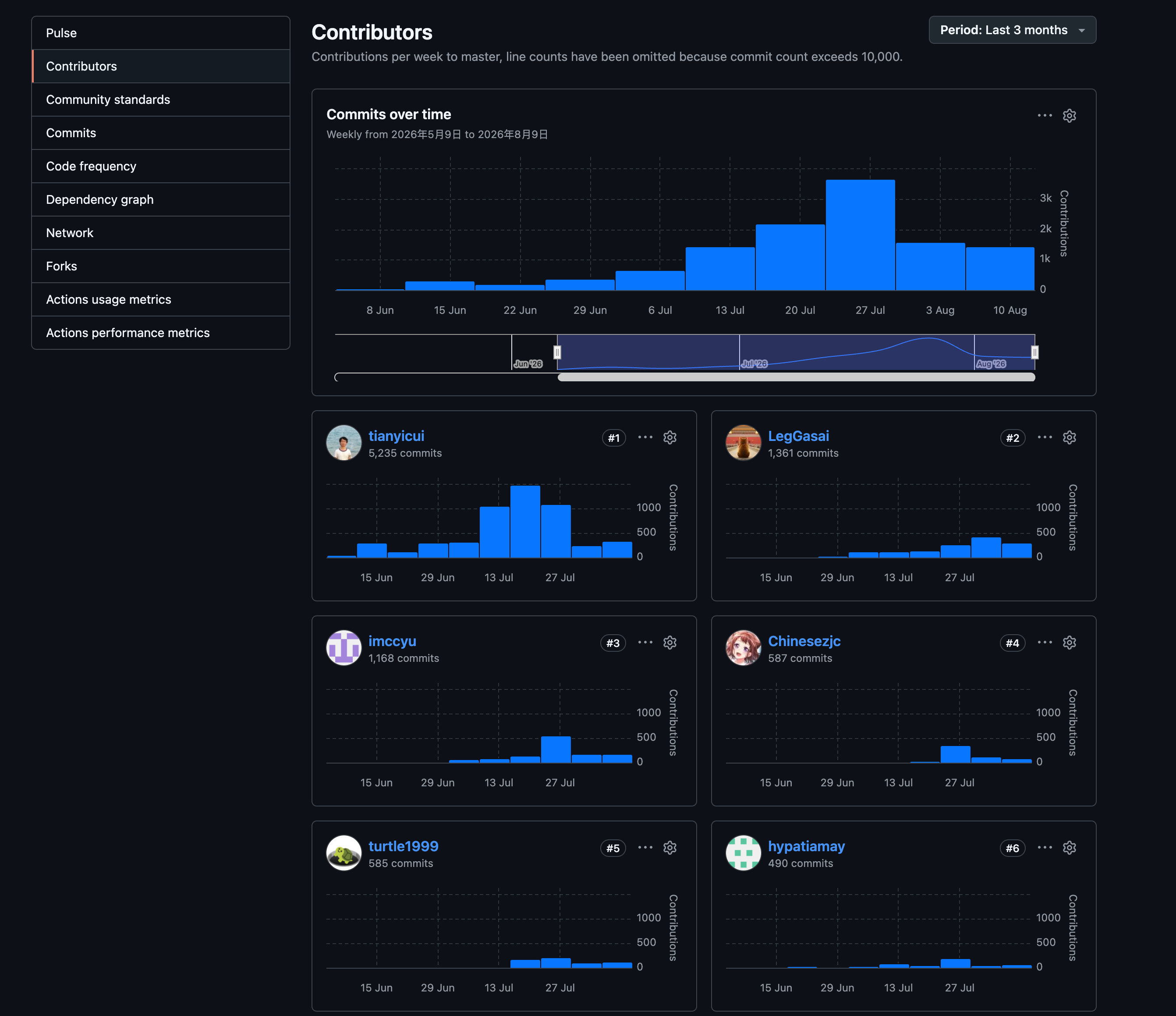Open turtle1999's profile link
The image size is (1176, 1016).
[403, 845]
